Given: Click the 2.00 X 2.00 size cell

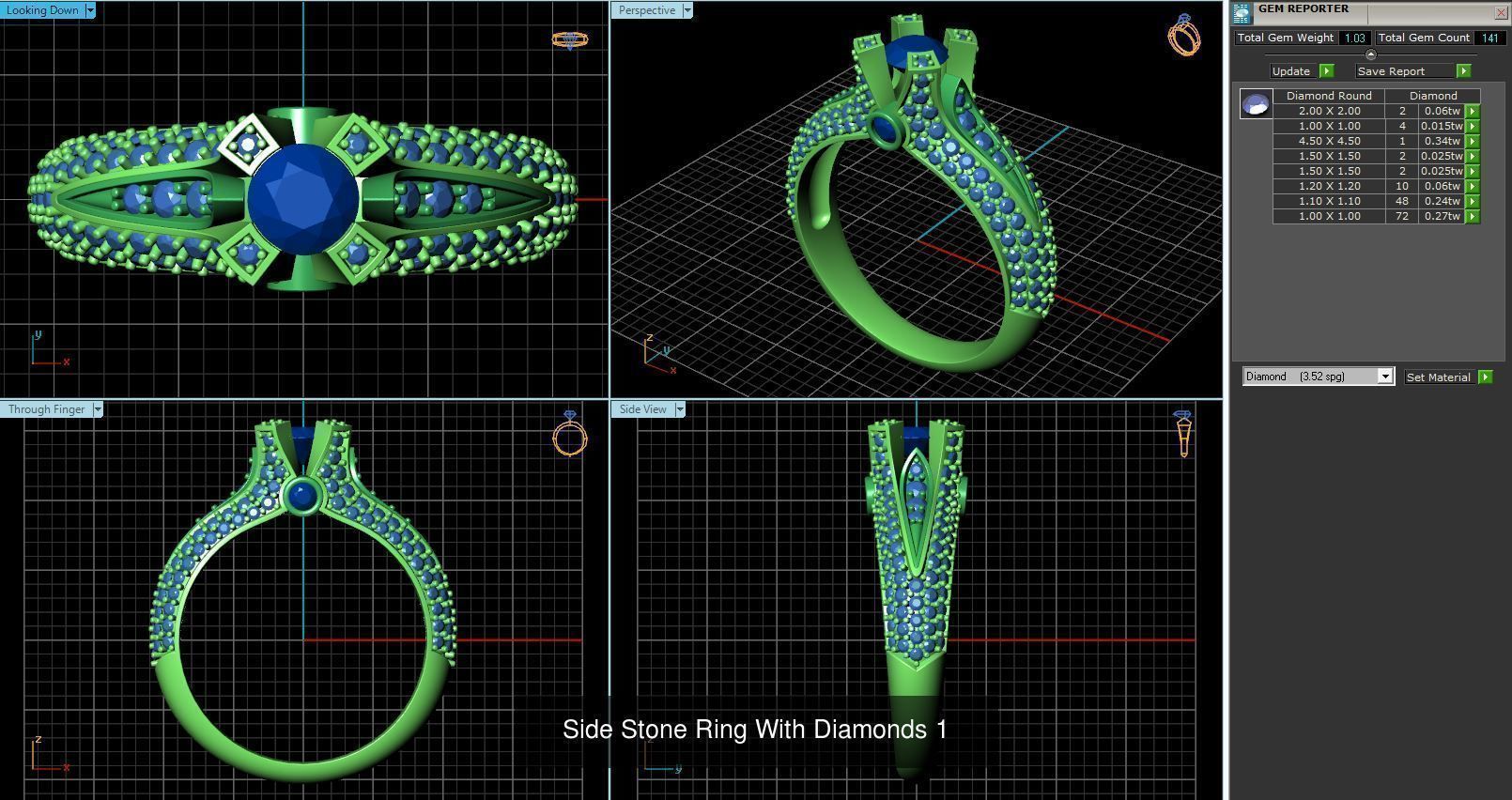Looking at the screenshot, I should click(x=1329, y=111).
